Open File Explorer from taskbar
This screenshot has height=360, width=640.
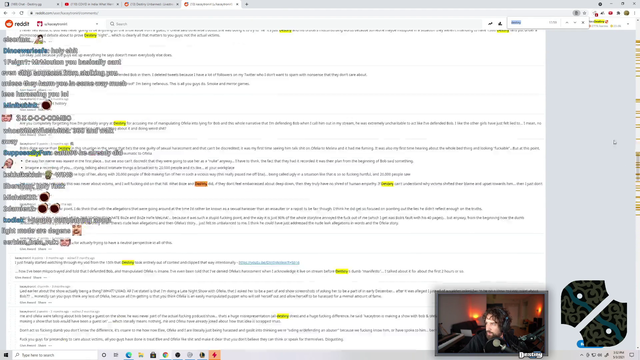click(x=141, y=355)
